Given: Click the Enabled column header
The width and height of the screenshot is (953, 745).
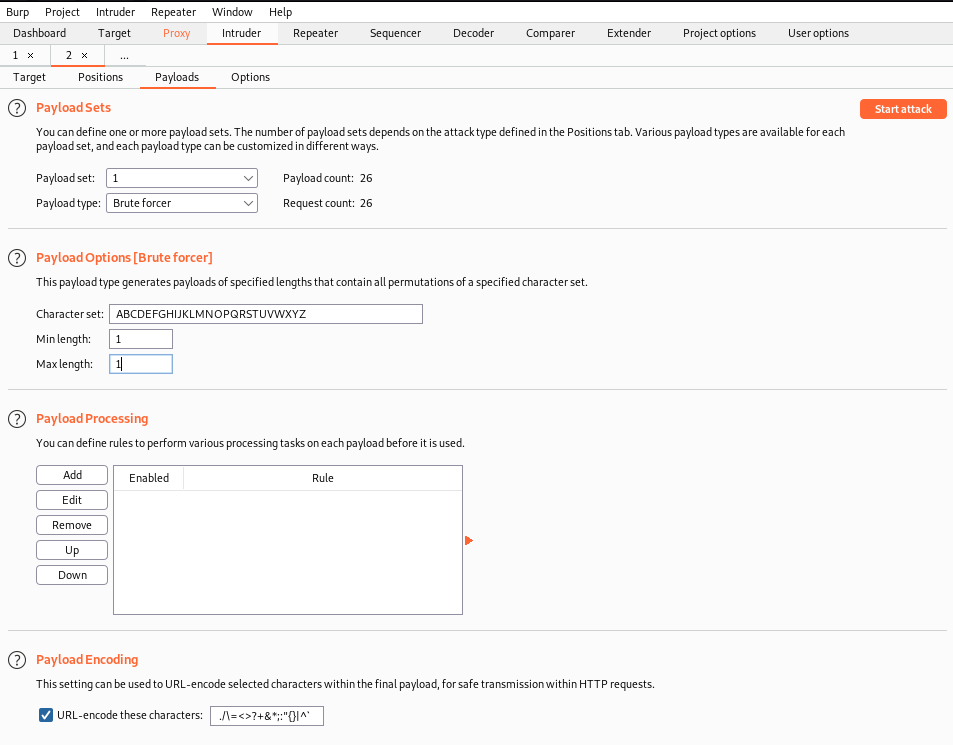Looking at the screenshot, I should coord(149,478).
